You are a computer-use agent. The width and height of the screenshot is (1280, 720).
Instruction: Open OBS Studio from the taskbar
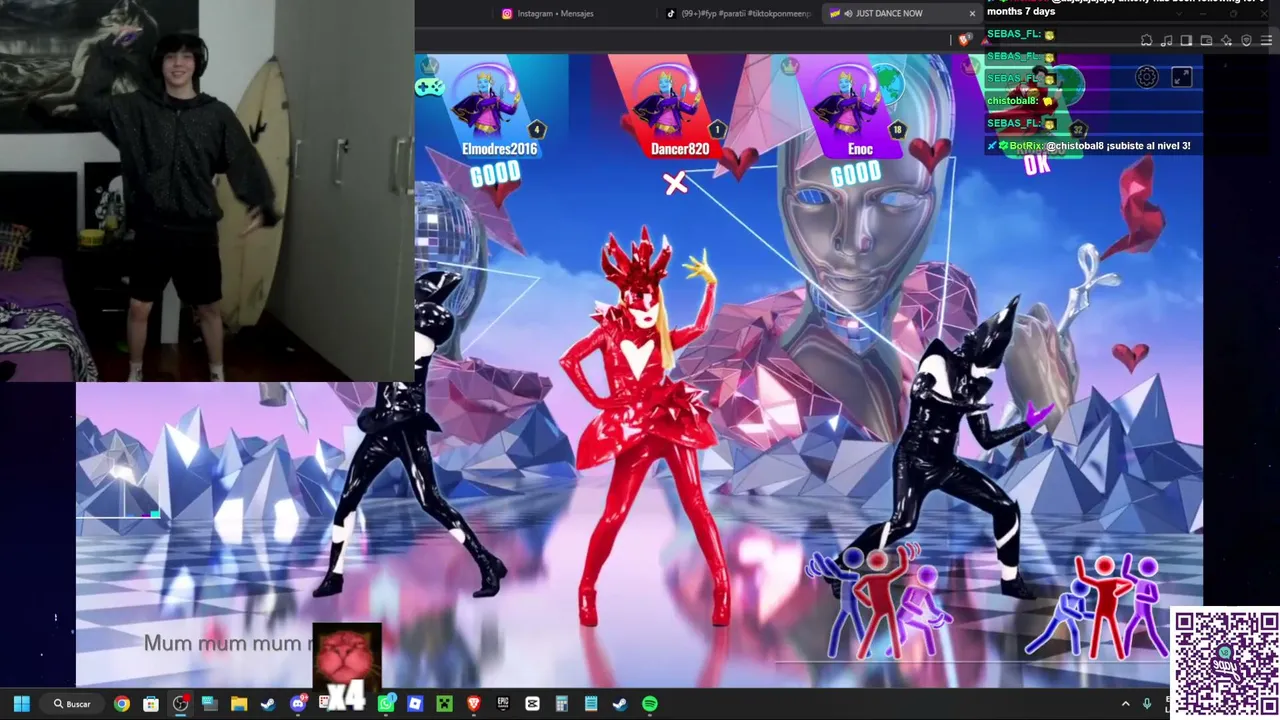180,704
